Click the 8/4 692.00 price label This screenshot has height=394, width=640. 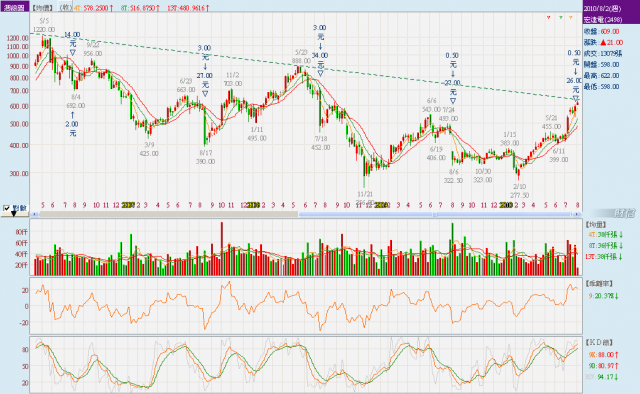(76, 101)
